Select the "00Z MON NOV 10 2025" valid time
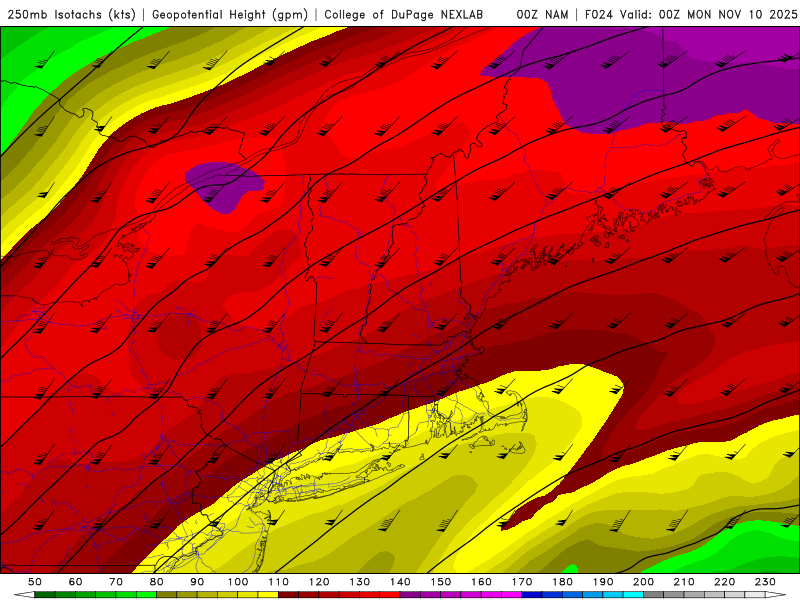 coord(728,14)
